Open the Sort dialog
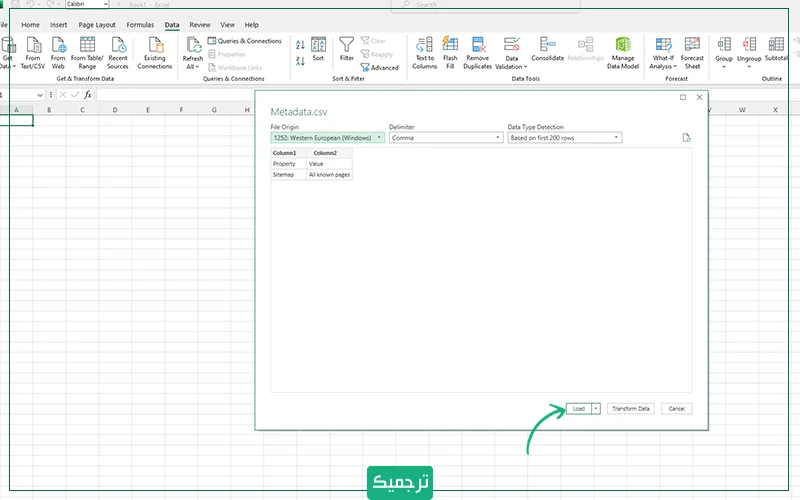800x500 pixels. pos(318,49)
